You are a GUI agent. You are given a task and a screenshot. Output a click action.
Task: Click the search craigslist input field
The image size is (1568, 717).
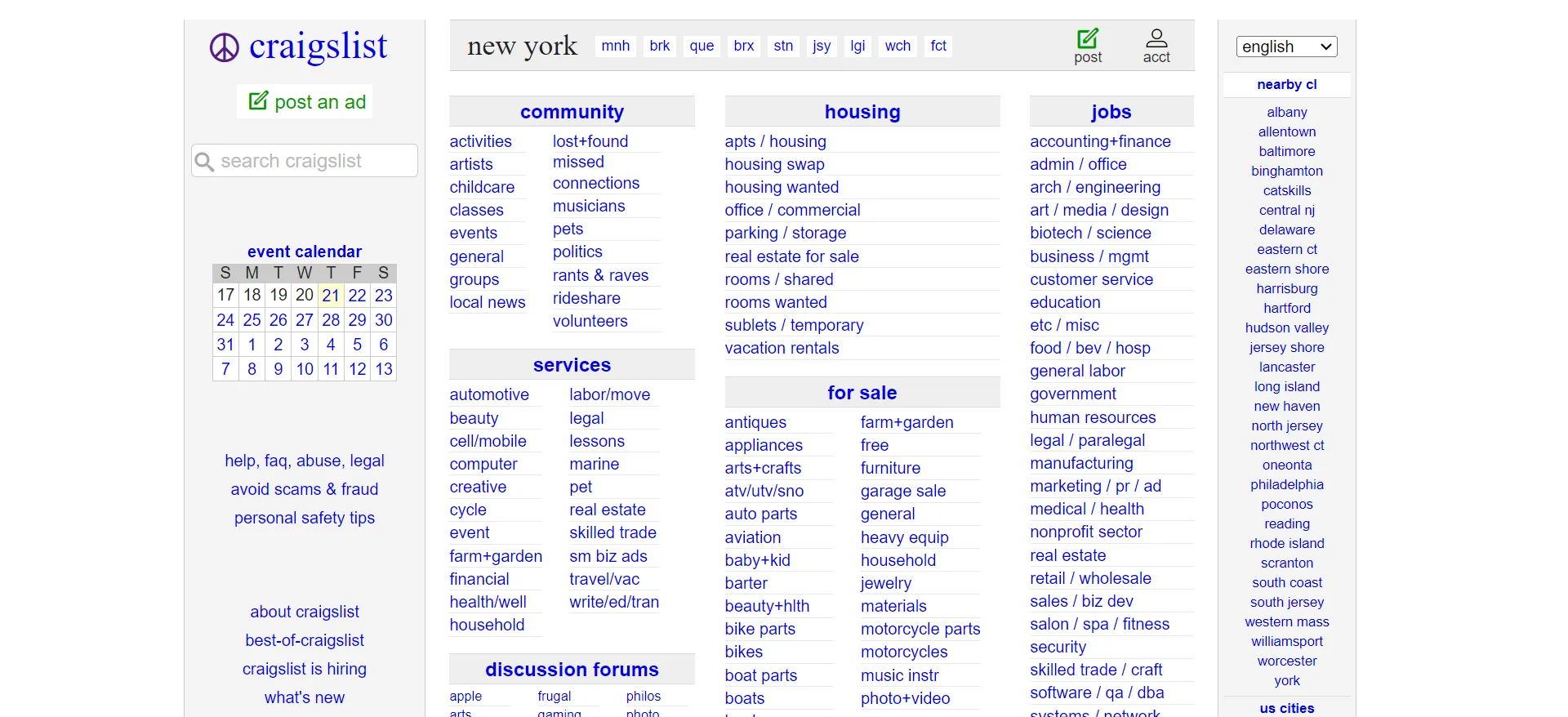point(305,161)
